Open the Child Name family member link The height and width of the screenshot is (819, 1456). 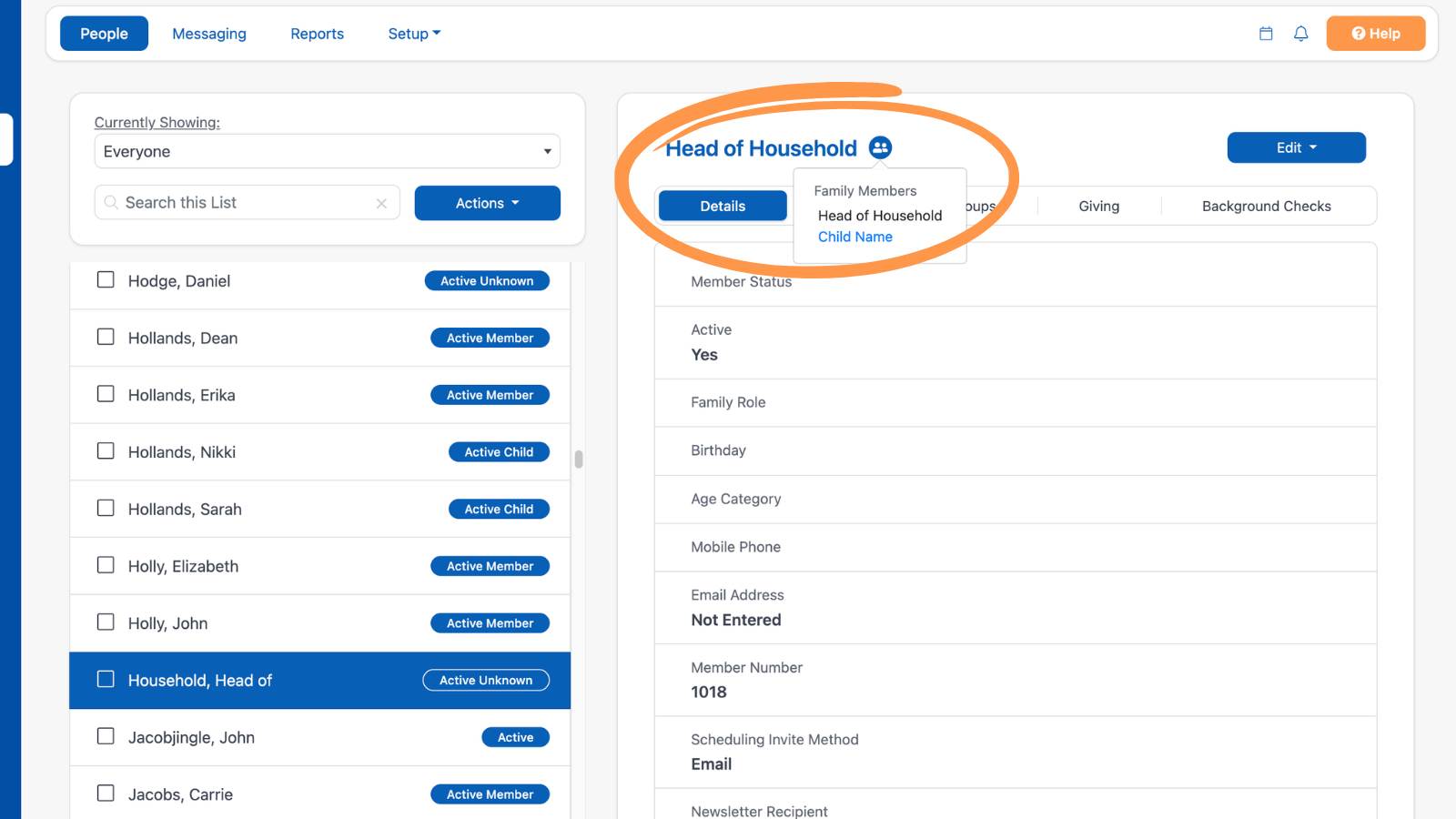tap(855, 237)
